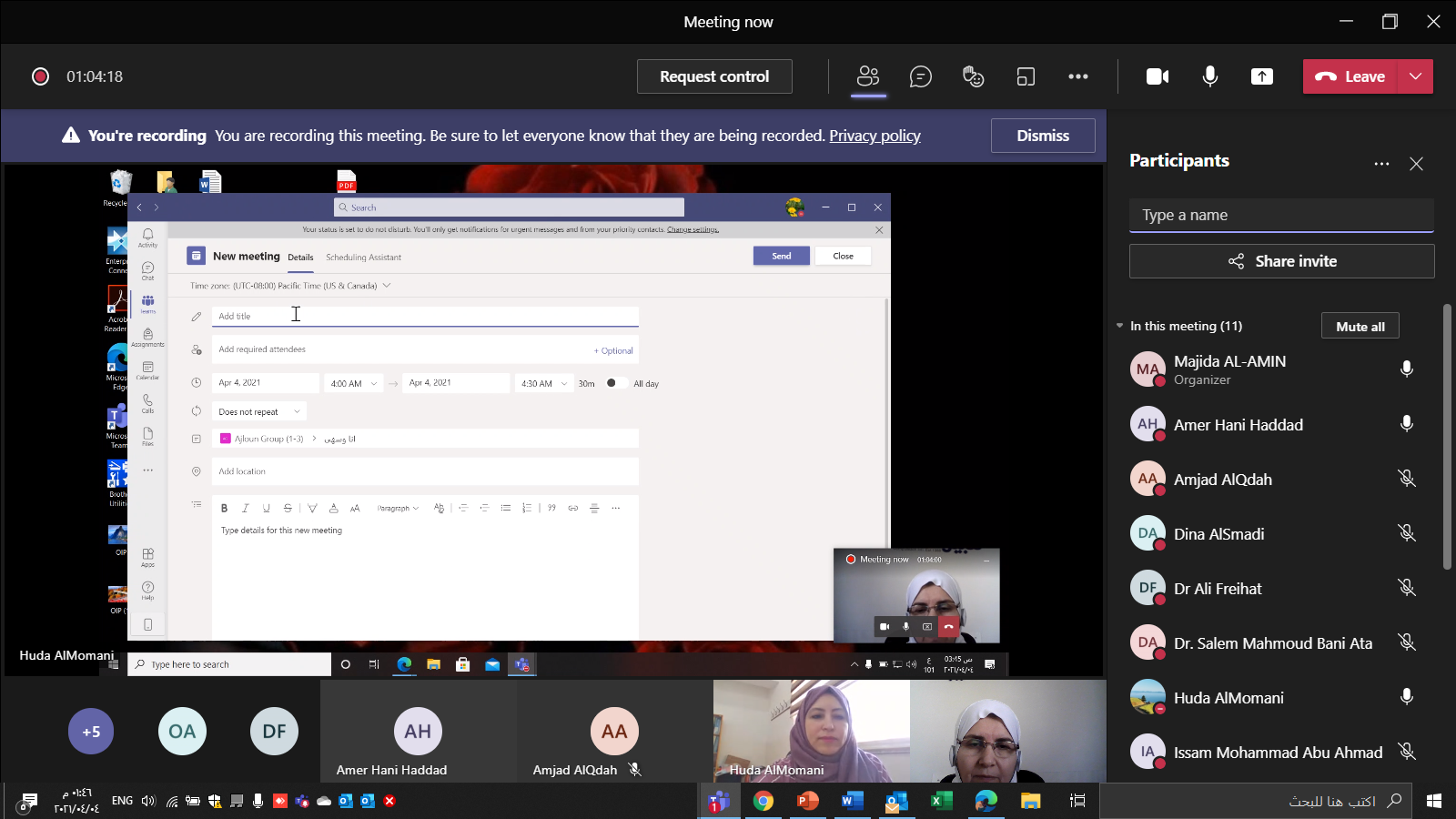Open Outlook mail from the taskbar
Screen dimensions: 1456x819
click(x=896, y=801)
